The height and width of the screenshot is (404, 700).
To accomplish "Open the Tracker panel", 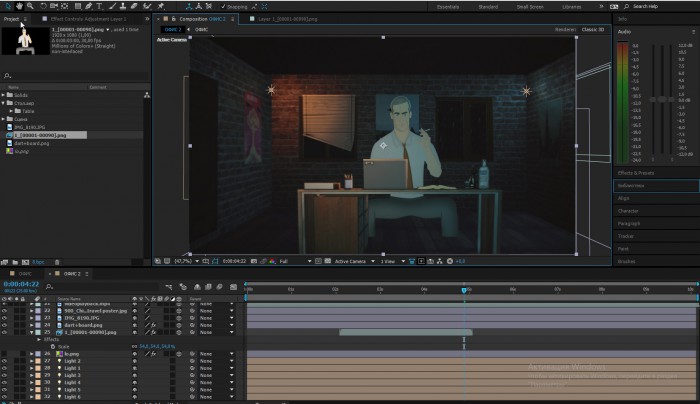I will tap(625, 236).
